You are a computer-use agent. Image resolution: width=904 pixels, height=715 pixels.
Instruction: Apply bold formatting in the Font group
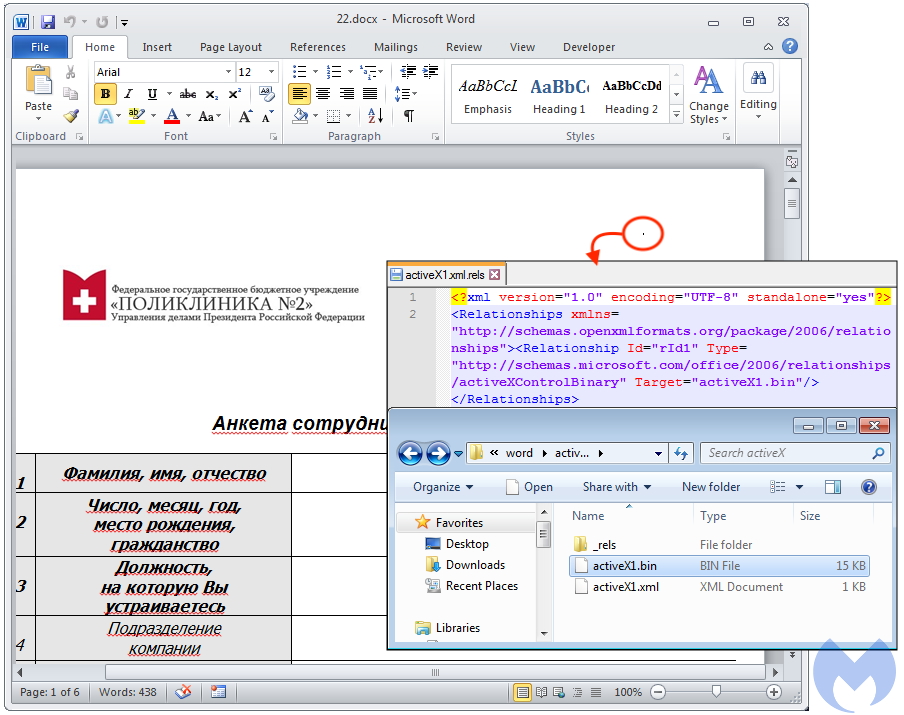tap(105, 95)
